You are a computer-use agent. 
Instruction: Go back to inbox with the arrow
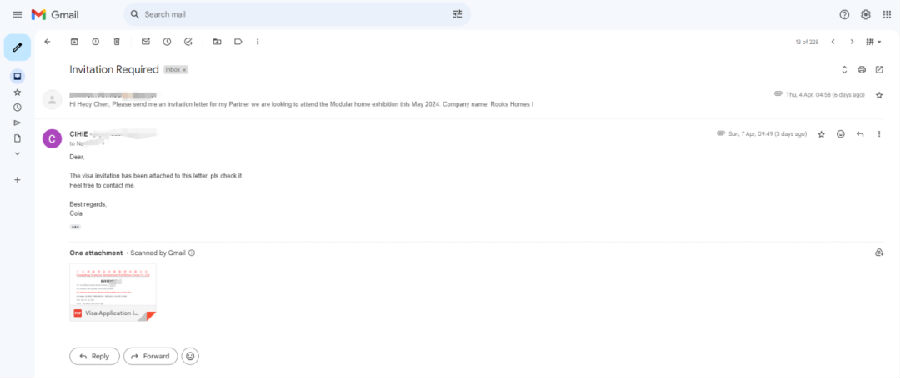click(48, 41)
